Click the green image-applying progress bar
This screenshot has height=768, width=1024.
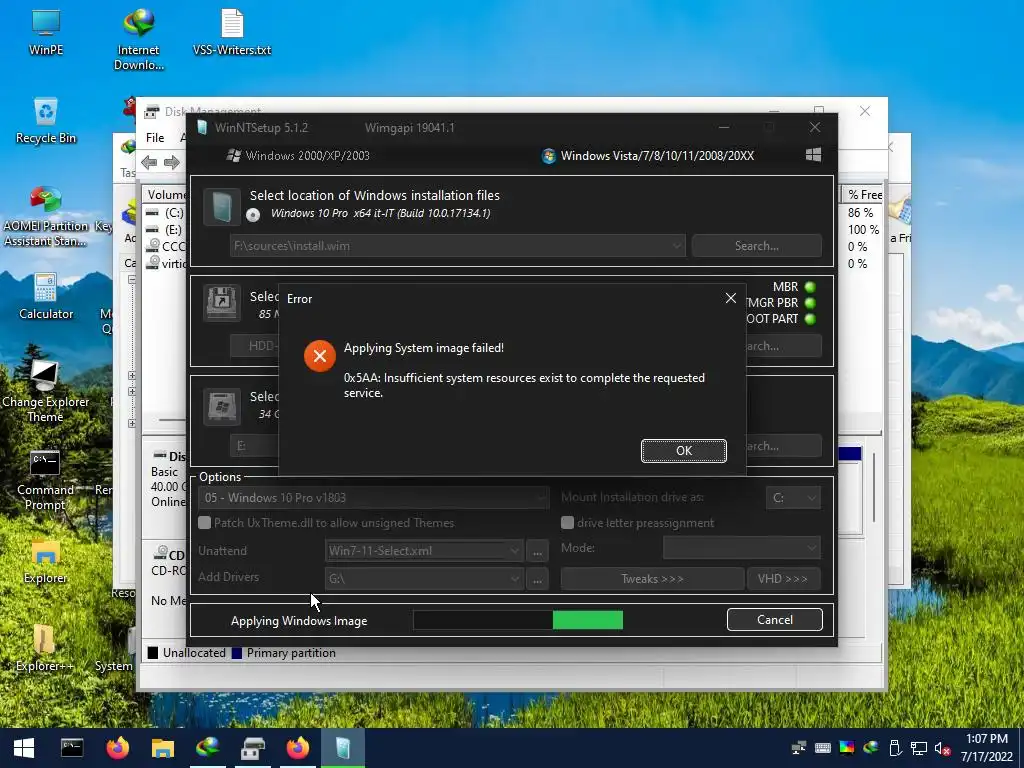(518, 620)
